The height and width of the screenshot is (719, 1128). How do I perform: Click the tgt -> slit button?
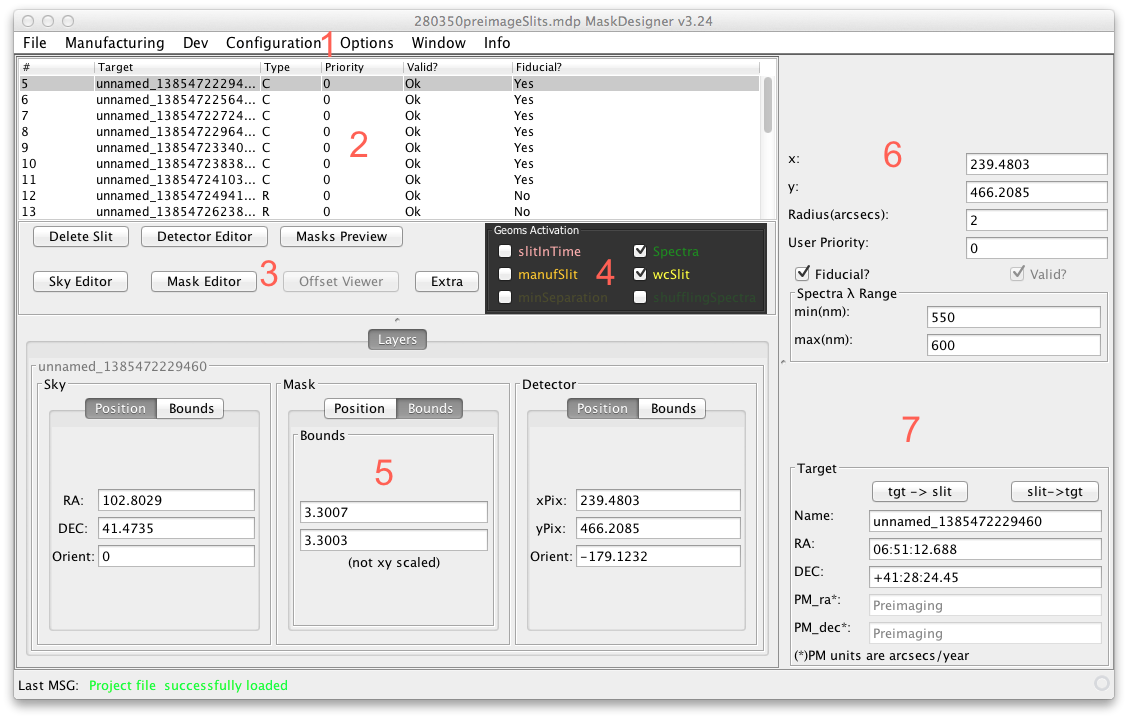(919, 492)
